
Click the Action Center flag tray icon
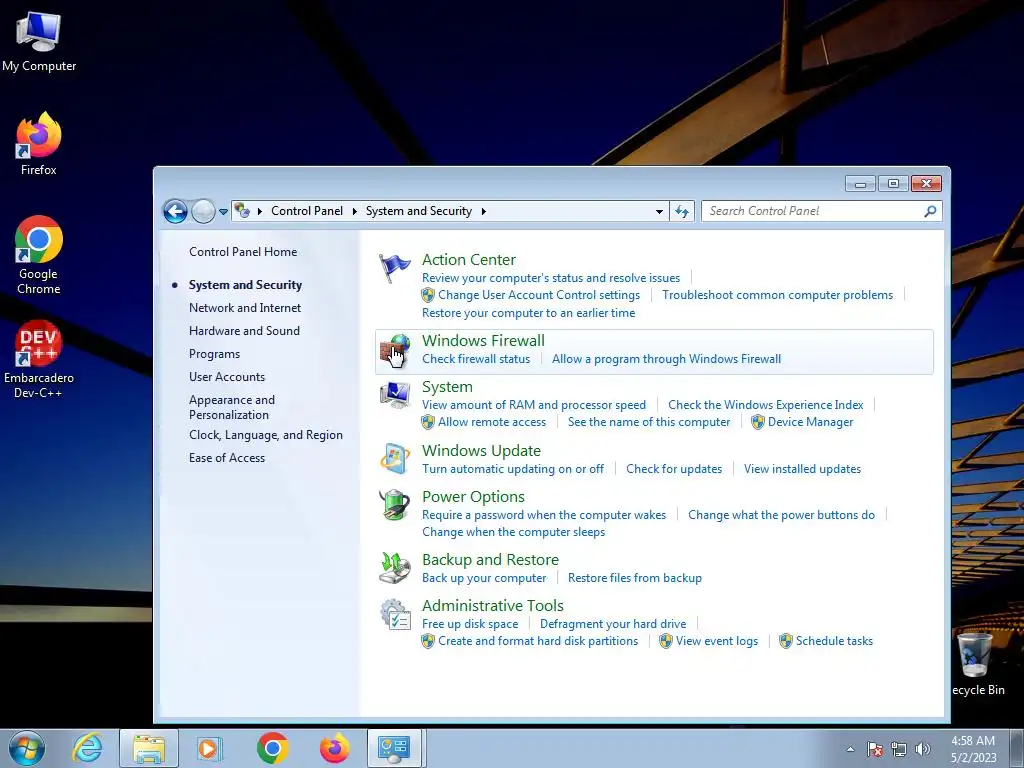(875, 749)
